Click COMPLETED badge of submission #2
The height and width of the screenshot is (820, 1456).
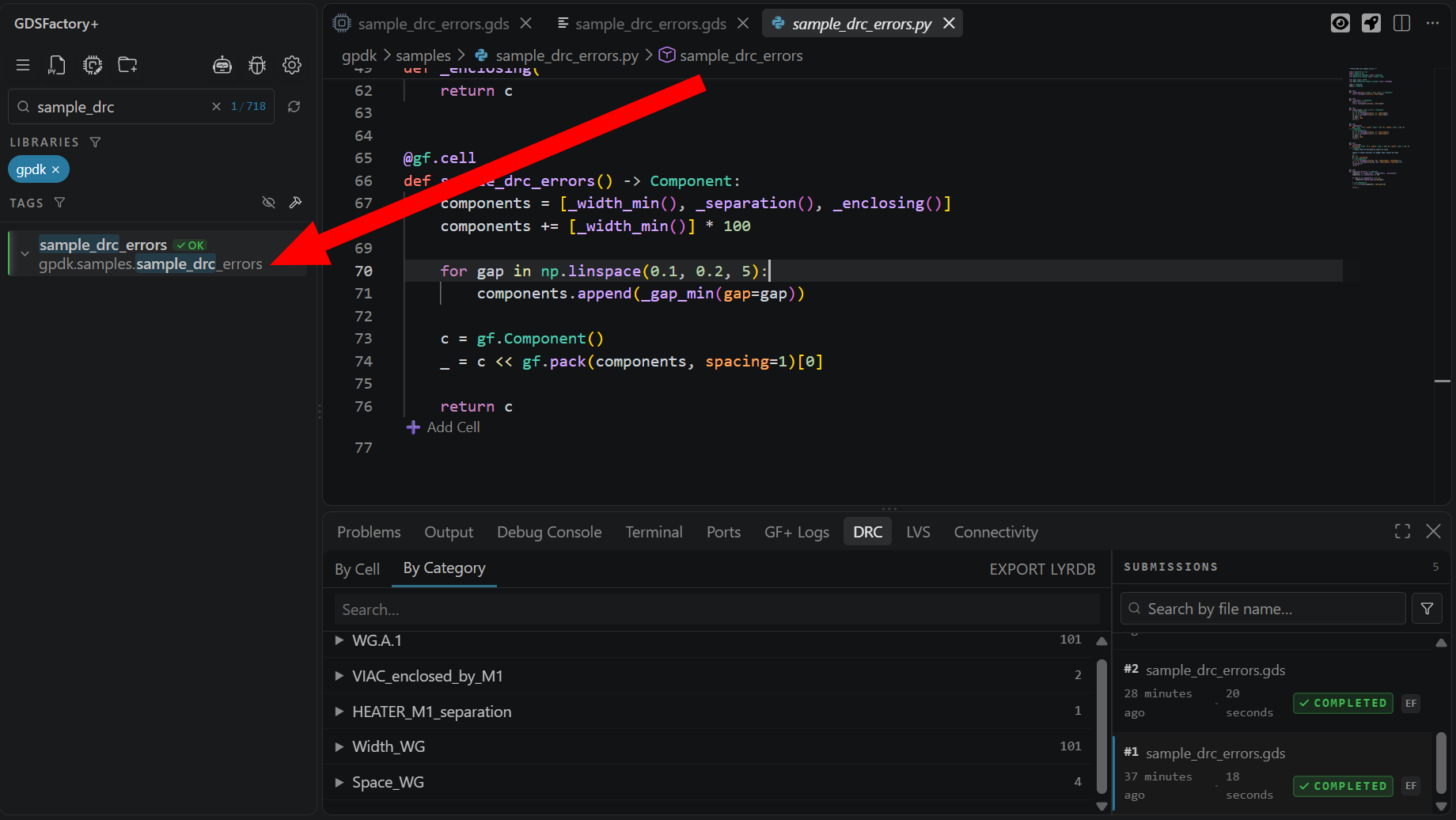point(1343,703)
